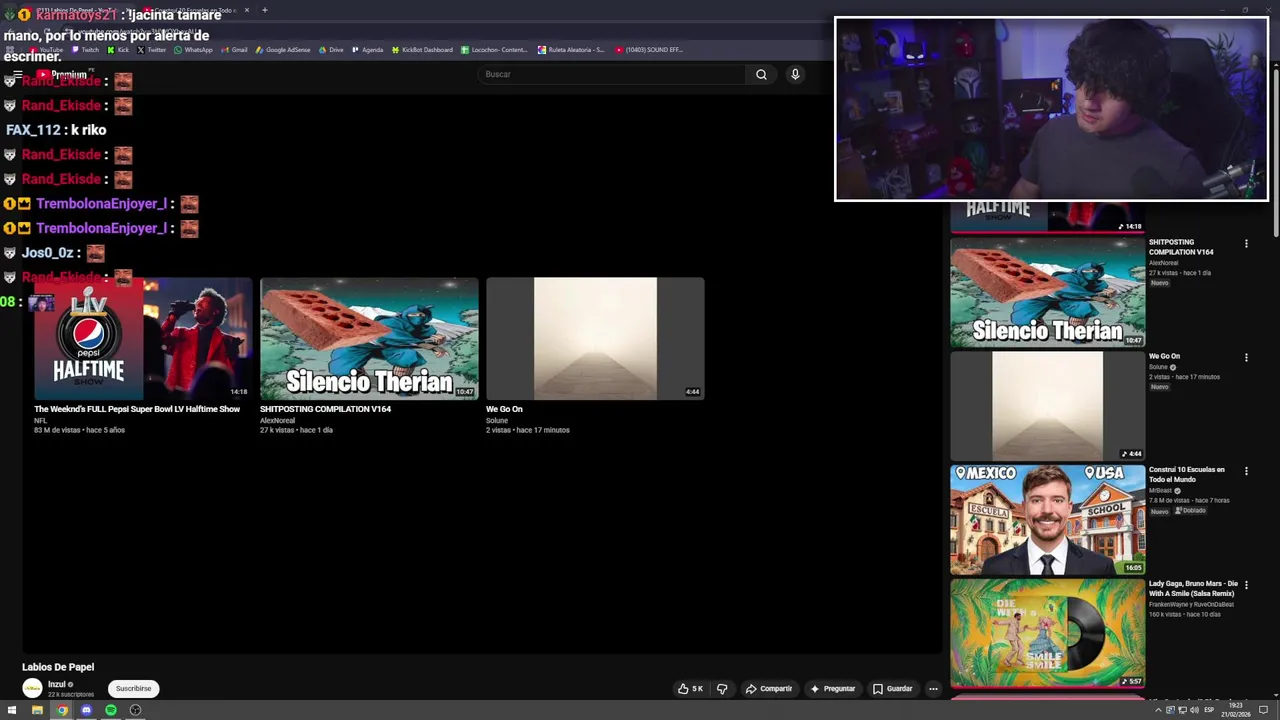This screenshot has height=720, width=1280.
Task: Open the Inzul channel name link
Action: [57, 684]
